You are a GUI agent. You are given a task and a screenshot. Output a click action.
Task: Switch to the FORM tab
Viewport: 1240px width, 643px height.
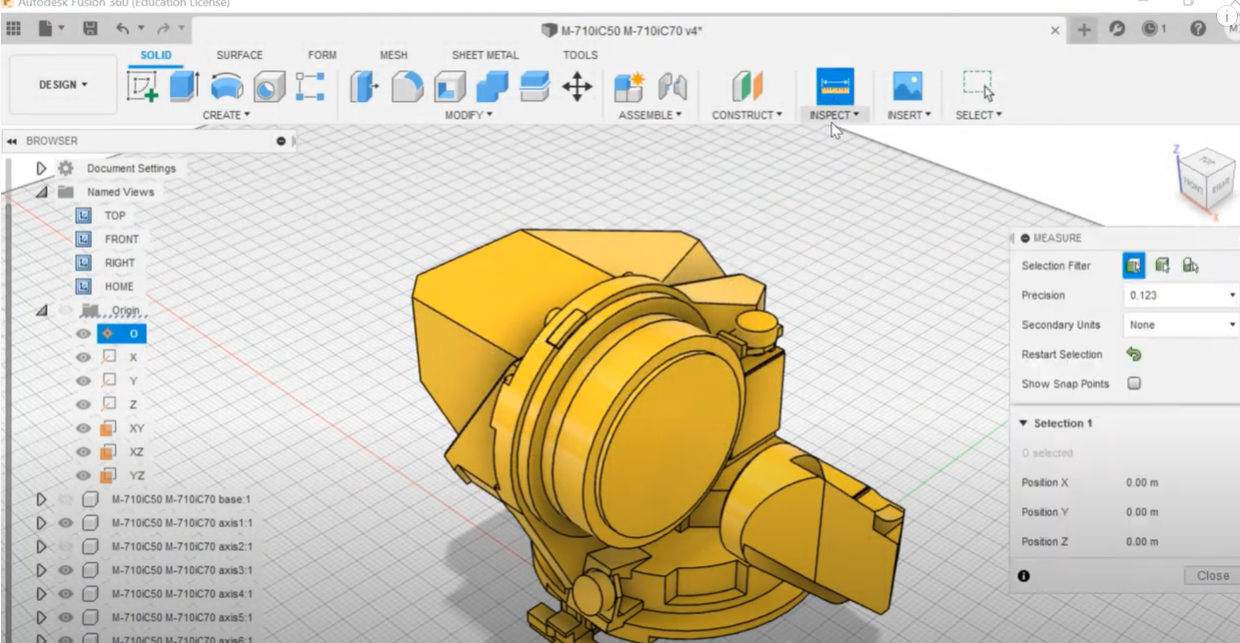[x=322, y=55]
